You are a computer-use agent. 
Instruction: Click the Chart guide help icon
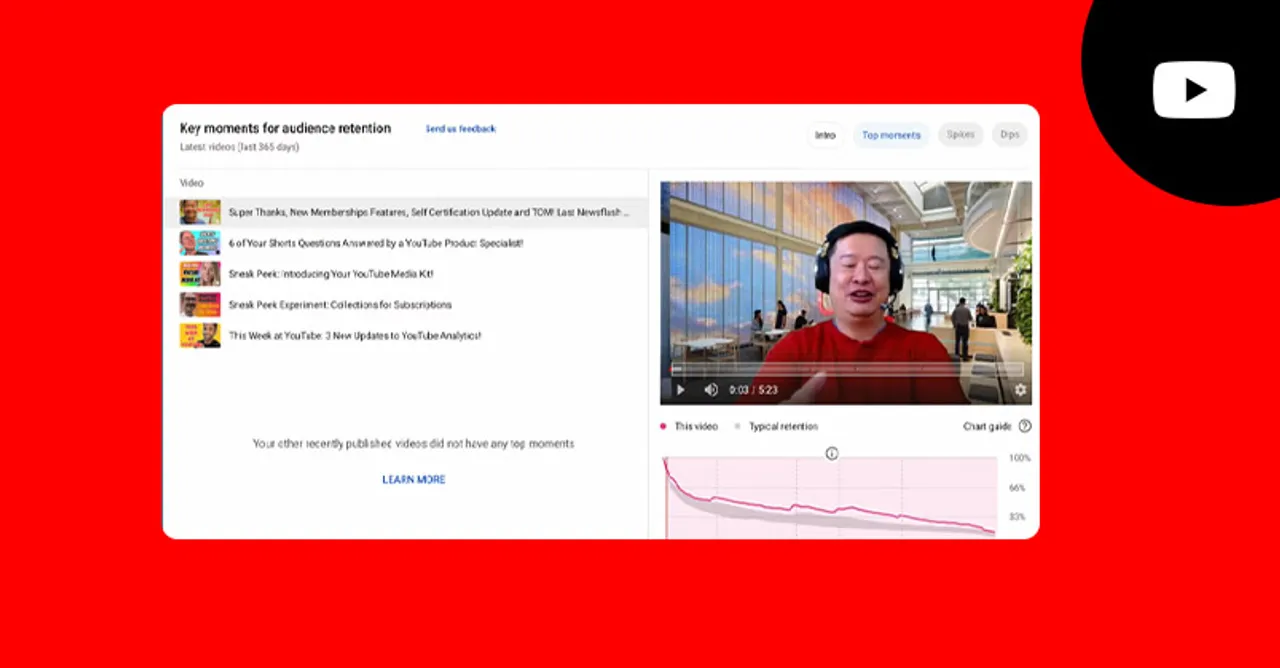pos(1024,426)
